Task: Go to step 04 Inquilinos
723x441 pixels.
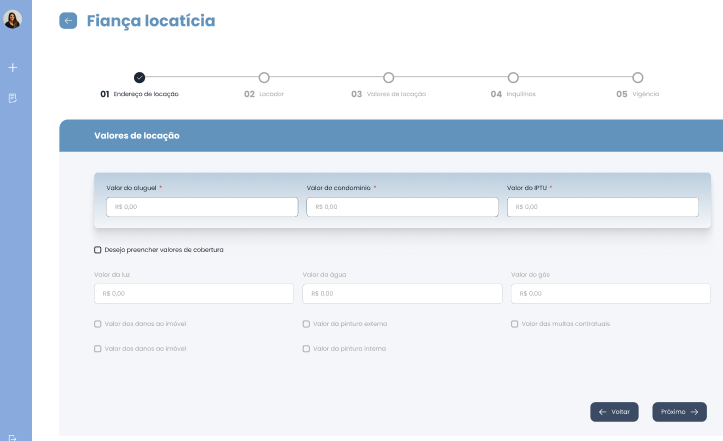Action: click(513, 77)
